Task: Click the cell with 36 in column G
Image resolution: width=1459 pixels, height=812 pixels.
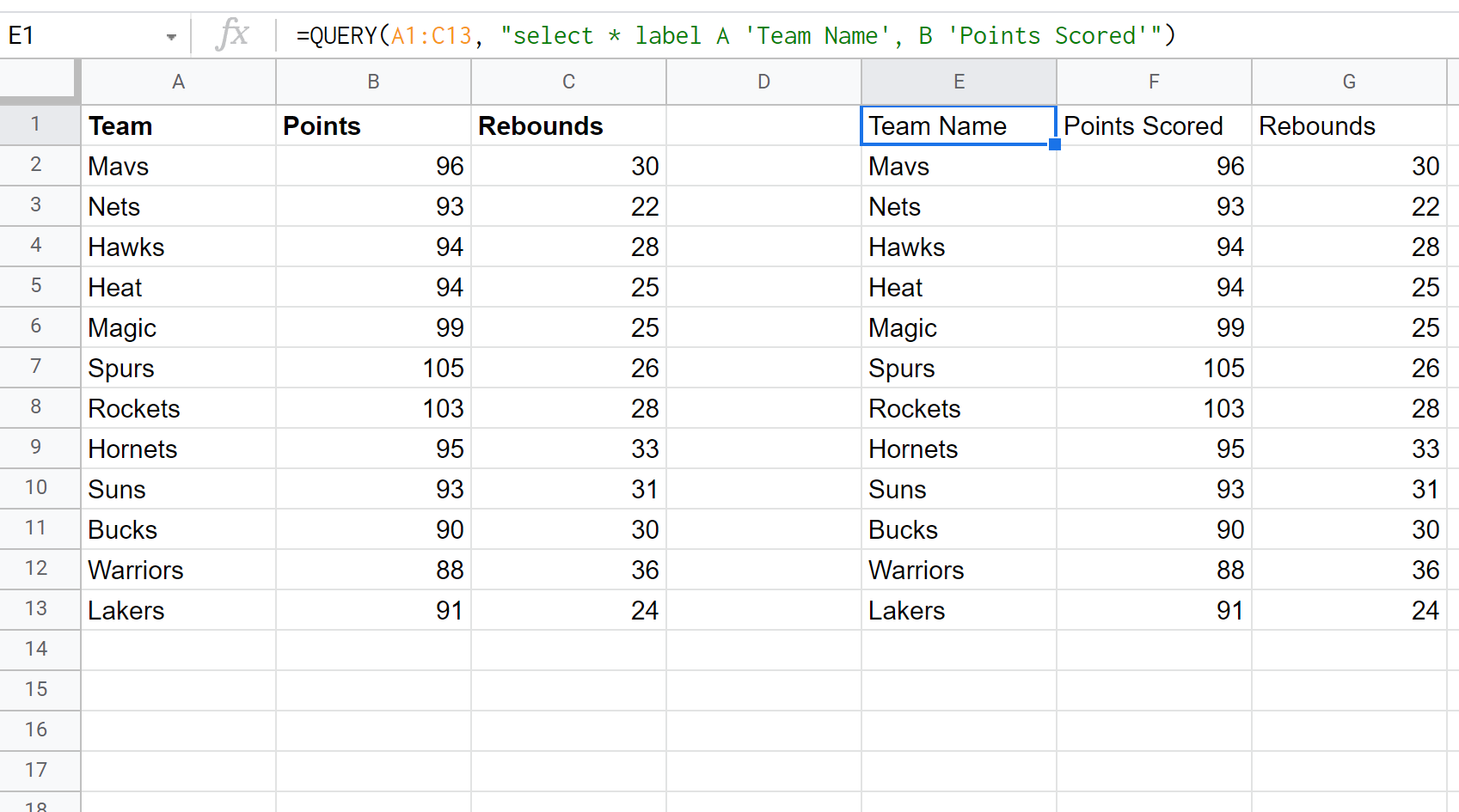Action: (x=1348, y=570)
